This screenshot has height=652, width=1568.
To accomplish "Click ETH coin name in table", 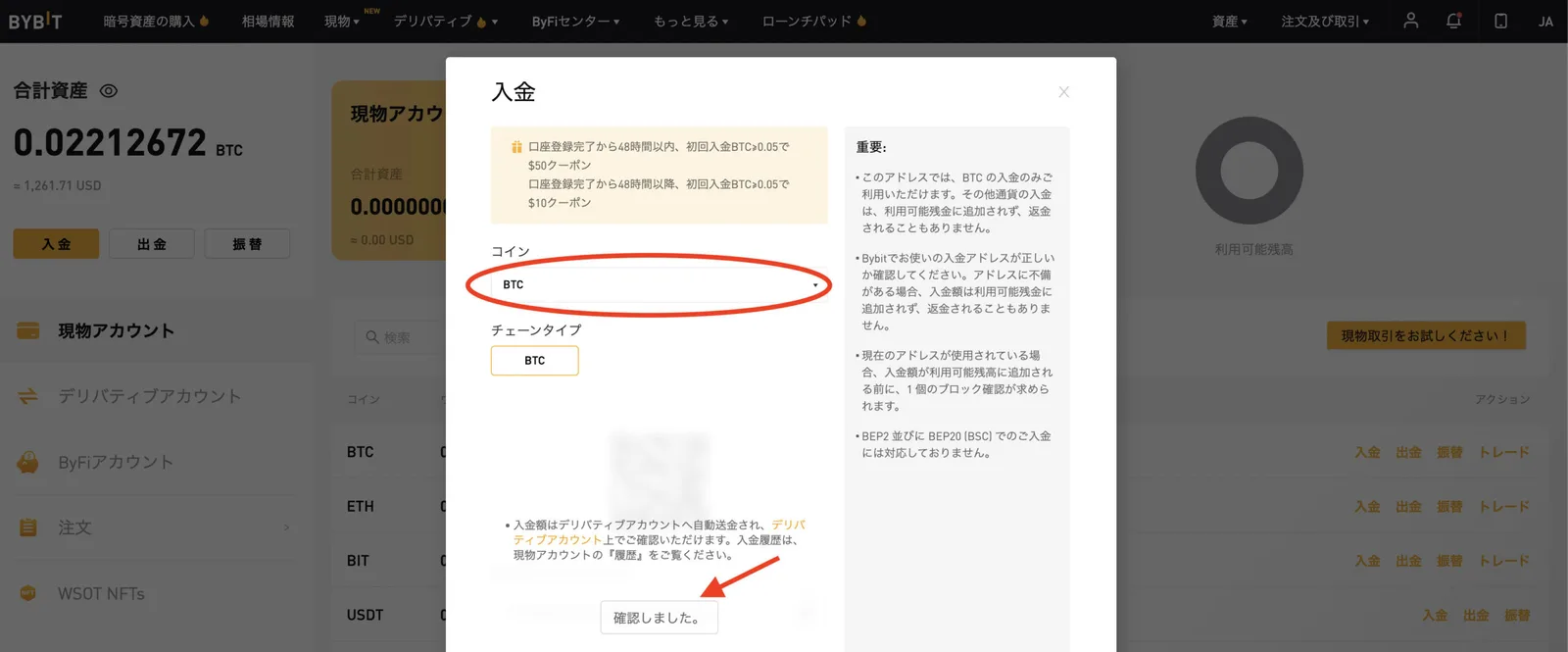I will [x=360, y=507].
